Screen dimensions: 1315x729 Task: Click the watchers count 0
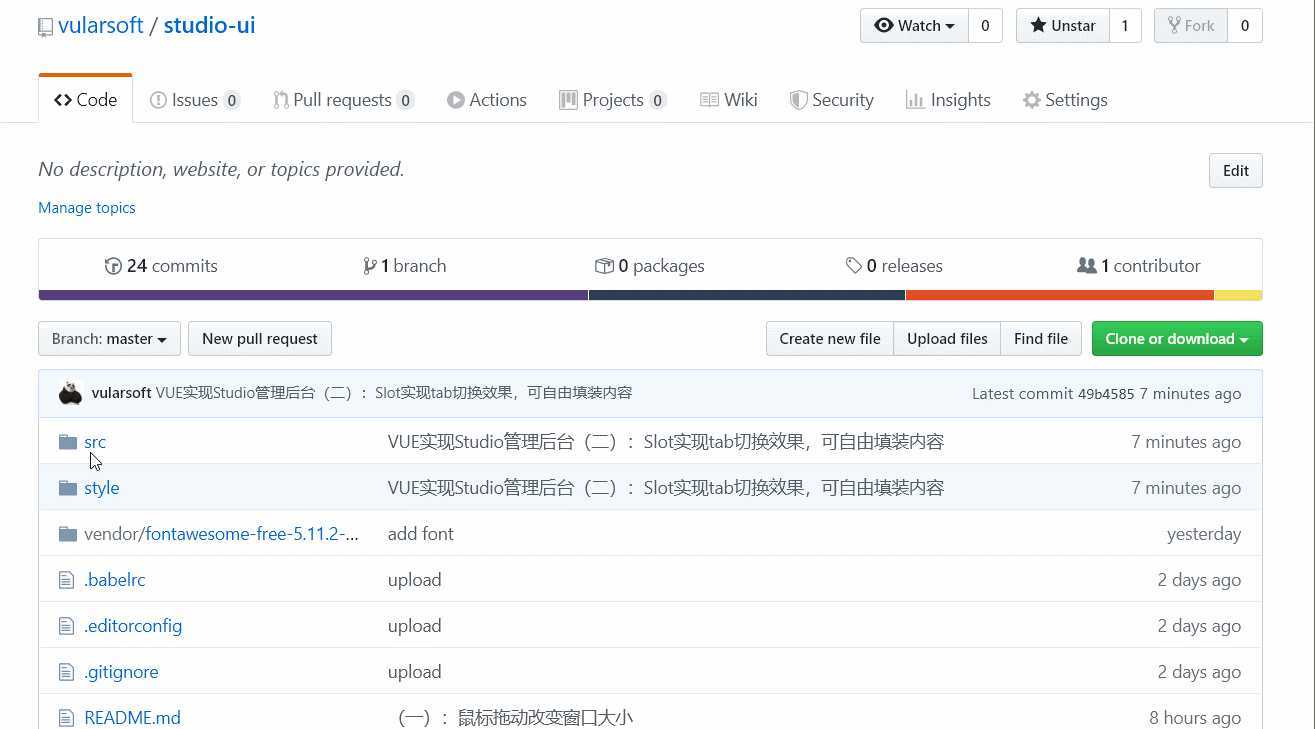point(985,26)
